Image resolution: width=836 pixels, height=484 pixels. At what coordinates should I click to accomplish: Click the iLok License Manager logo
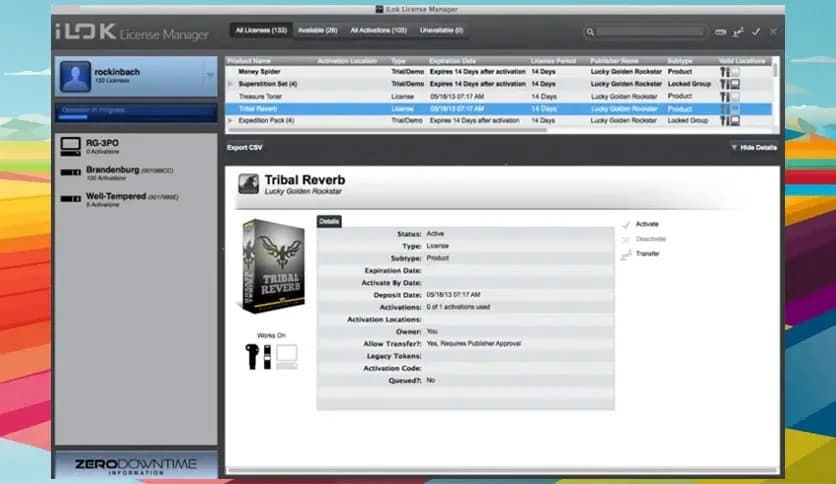pyautogui.click(x=132, y=33)
